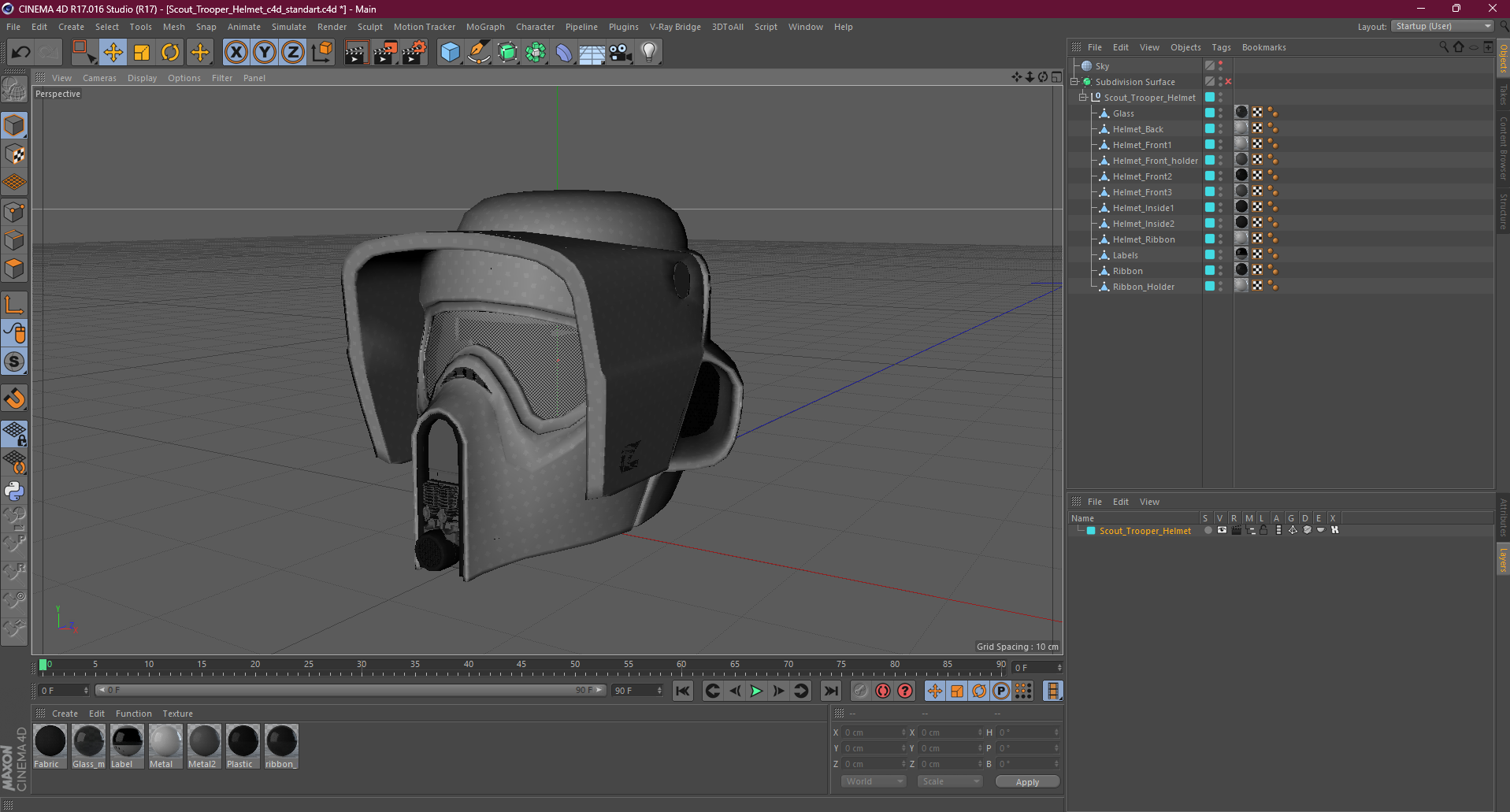Click the MoGraph array flower icon

click(536, 53)
